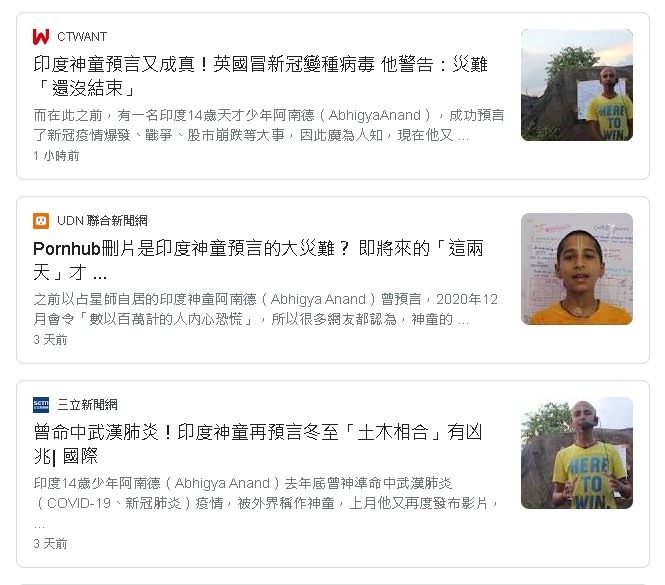This screenshot has width=665, height=585.
Task: Click the '3 天前' timestamp on UDN card
Action: click(x=50, y=340)
